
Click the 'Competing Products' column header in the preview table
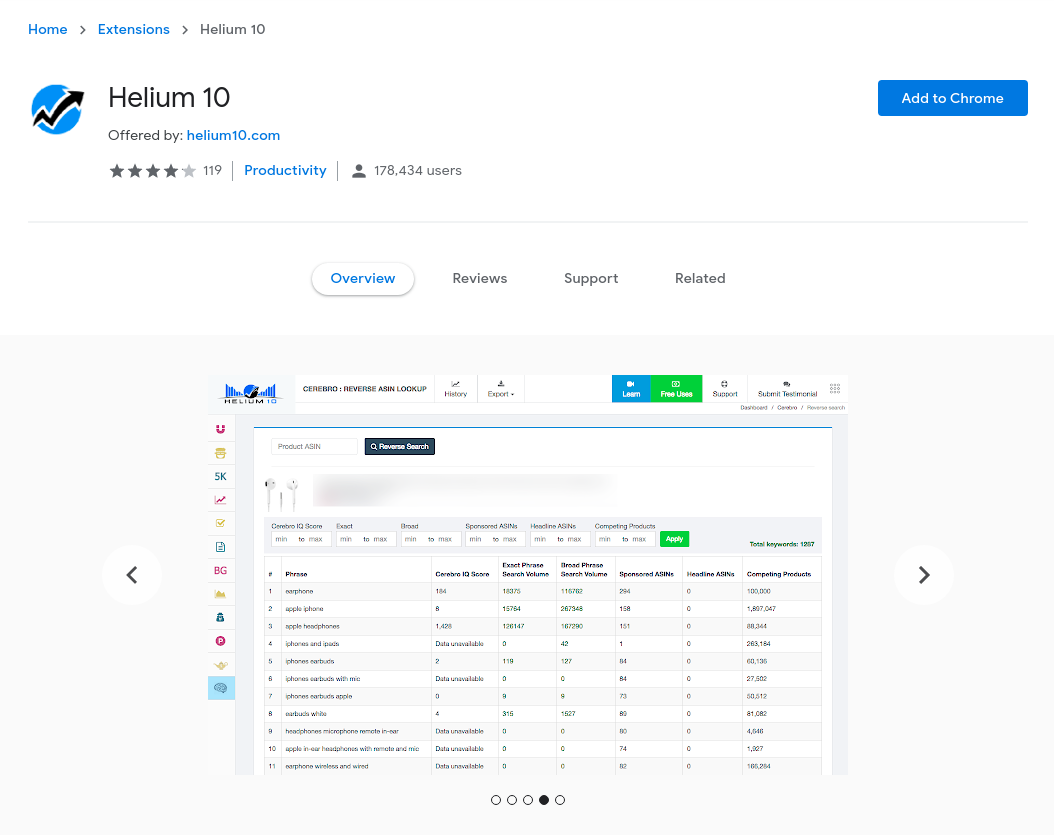pyautogui.click(x=779, y=574)
